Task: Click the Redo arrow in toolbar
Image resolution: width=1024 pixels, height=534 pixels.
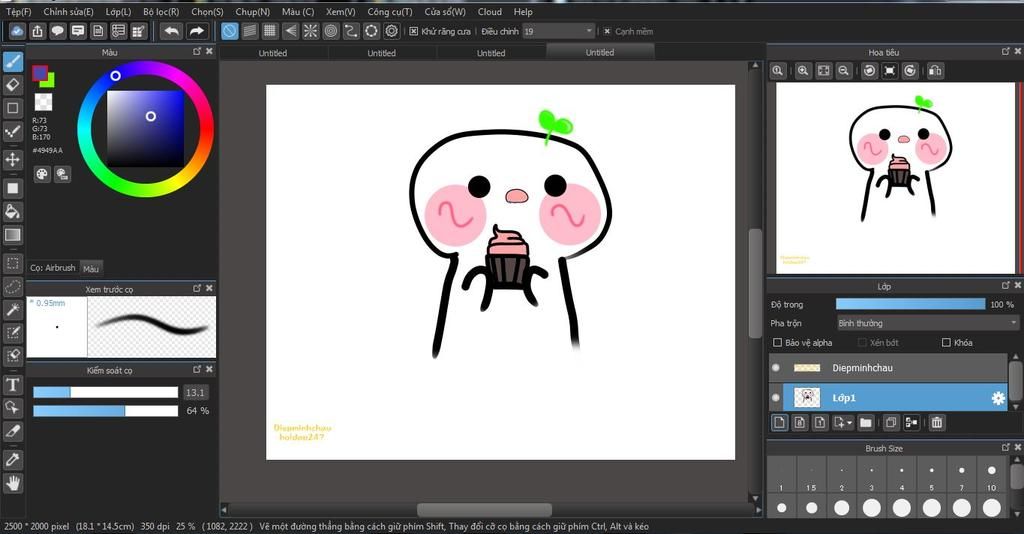Action: [196, 31]
